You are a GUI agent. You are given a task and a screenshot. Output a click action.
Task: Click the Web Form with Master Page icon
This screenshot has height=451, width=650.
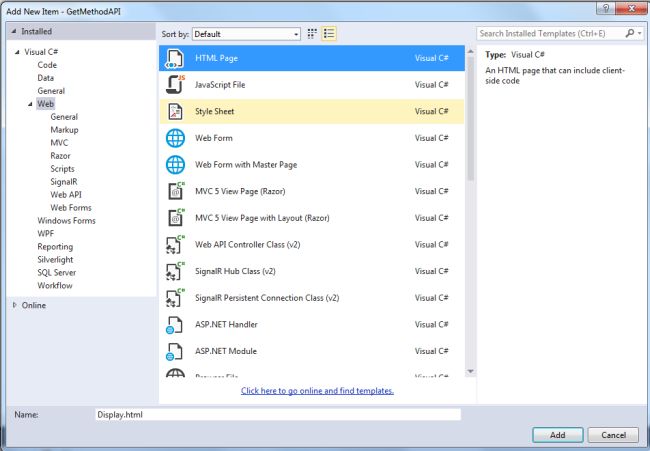click(x=175, y=165)
